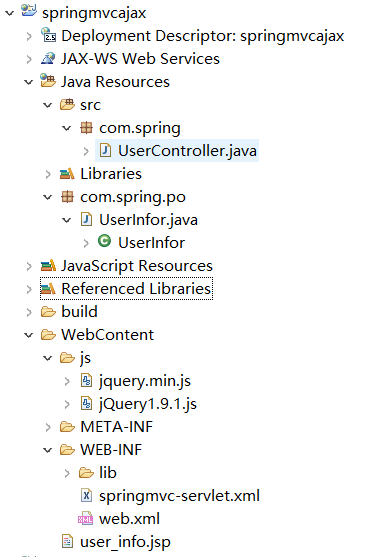Click the WebContent folder icon
Viewport: 379px width, 557px height.
[48, 335]
